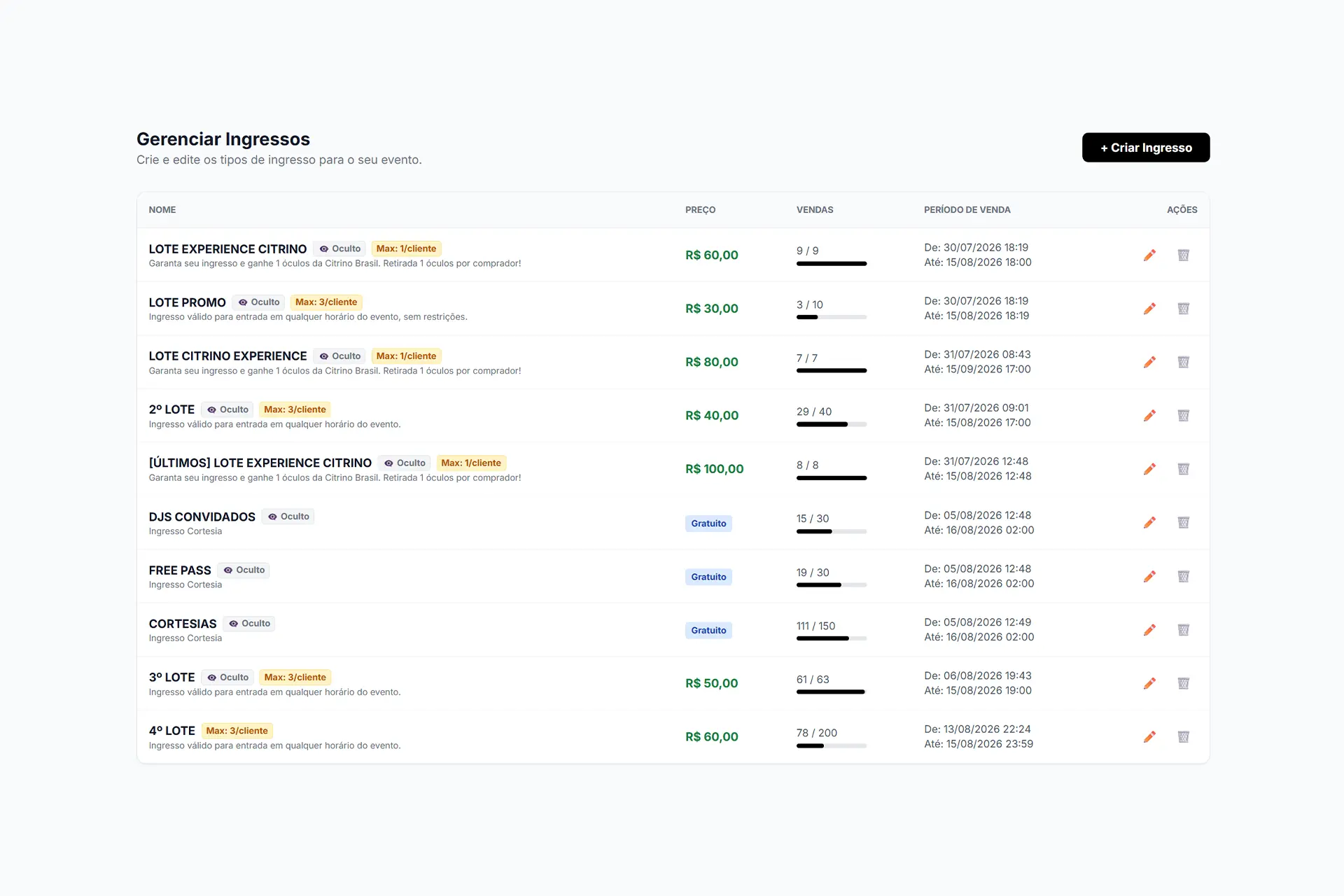
Task: Delete the LOTE EXPERIENCE CITRINO ticket via trash icon
Action: (1183, 255)
